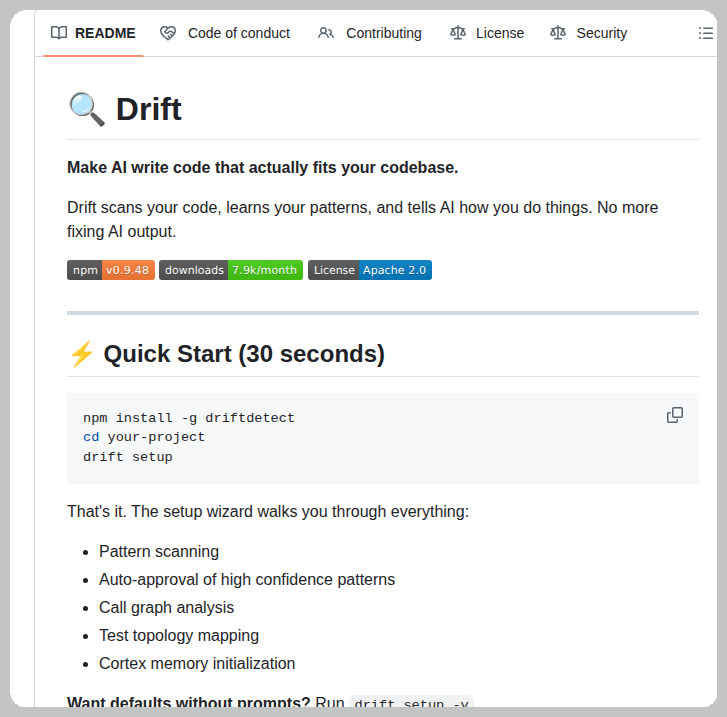The image size is (727, 717).
Task: Click the bold tagline 'Make AI write code'
Action: point(262,167)
